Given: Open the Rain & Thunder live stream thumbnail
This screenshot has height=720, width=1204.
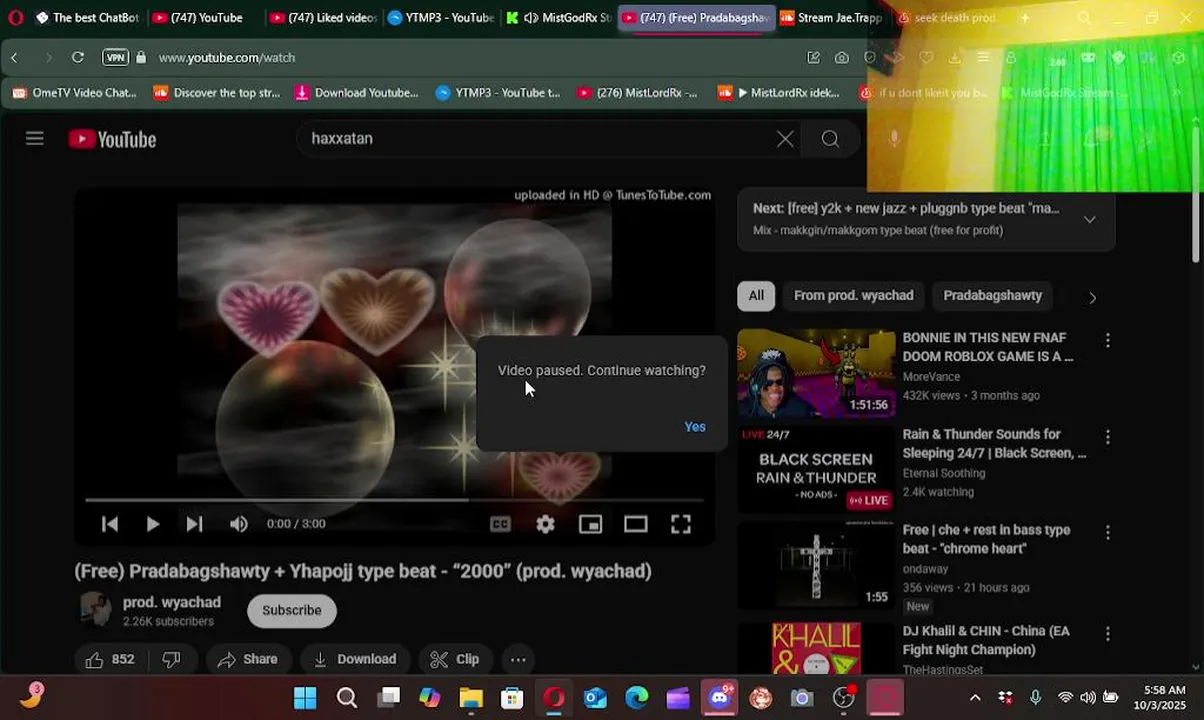Looking at the screenshot, I should point(816,470).
